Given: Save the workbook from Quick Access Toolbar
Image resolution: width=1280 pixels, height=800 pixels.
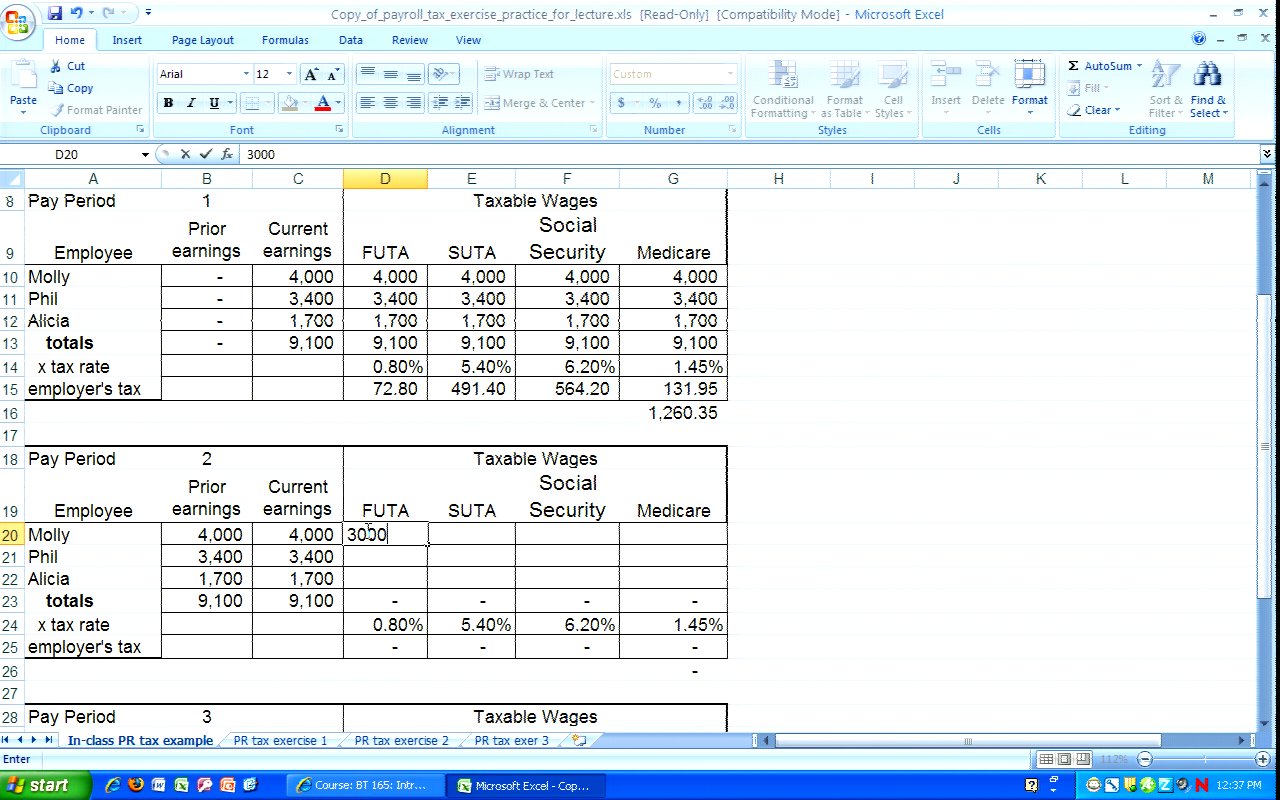Looking at the screenshot, I should coord(54,13).
